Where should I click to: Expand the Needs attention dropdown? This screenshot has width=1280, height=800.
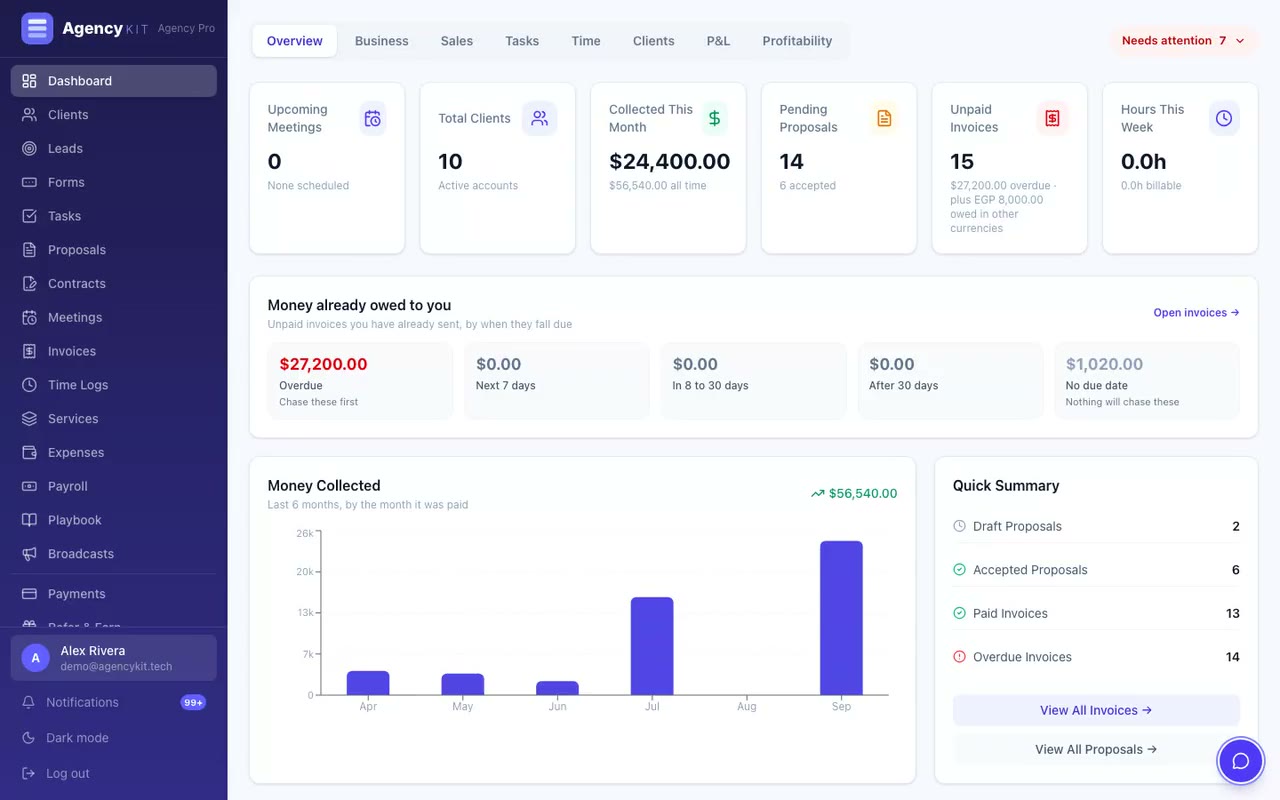pos(1183,41)
